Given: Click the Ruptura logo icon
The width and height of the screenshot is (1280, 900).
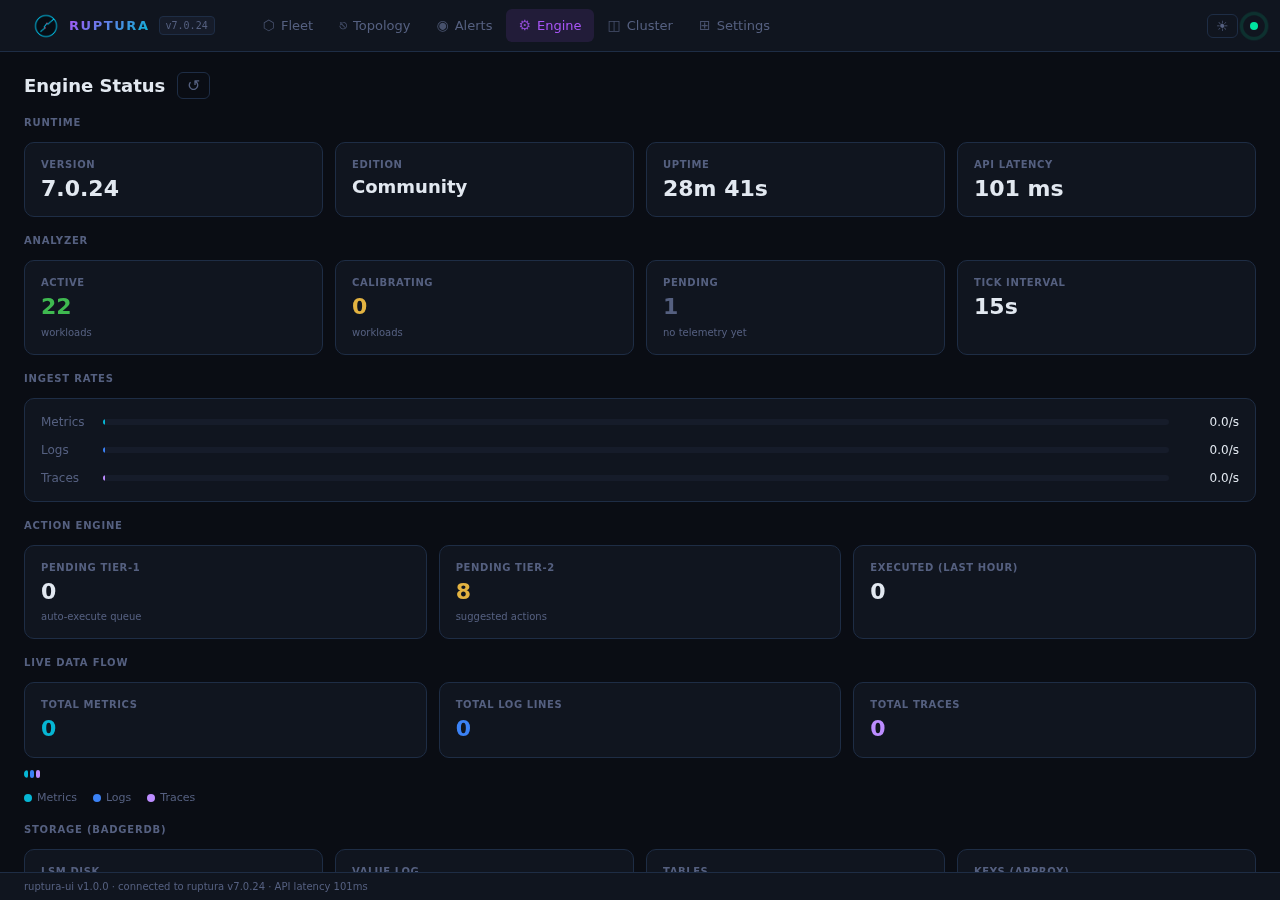Looking at the screenshot, I should pos(46,26).
